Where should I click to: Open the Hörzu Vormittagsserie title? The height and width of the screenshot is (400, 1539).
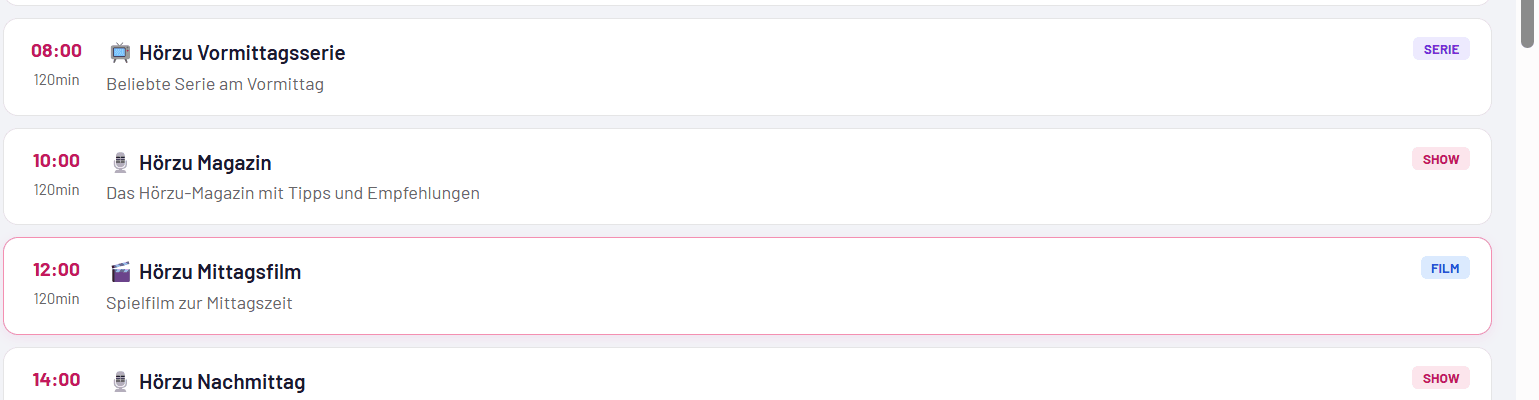pos(242,53)
